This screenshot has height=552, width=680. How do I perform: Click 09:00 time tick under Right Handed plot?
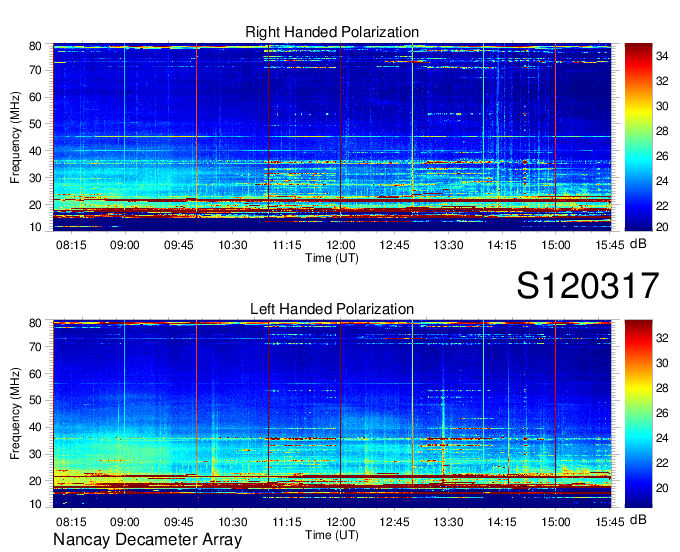pyautogui.click(x=125, y=245)
